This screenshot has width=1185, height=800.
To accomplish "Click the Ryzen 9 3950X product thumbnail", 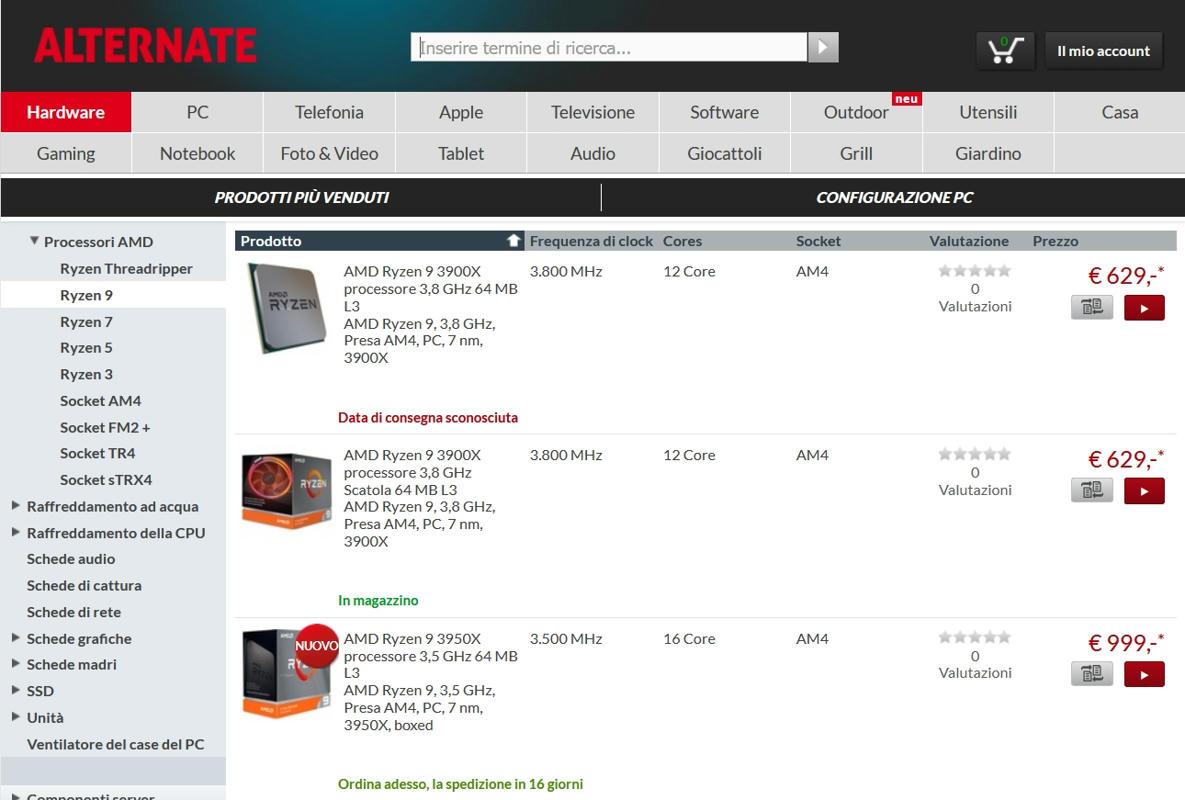I will tap(286, 674).
